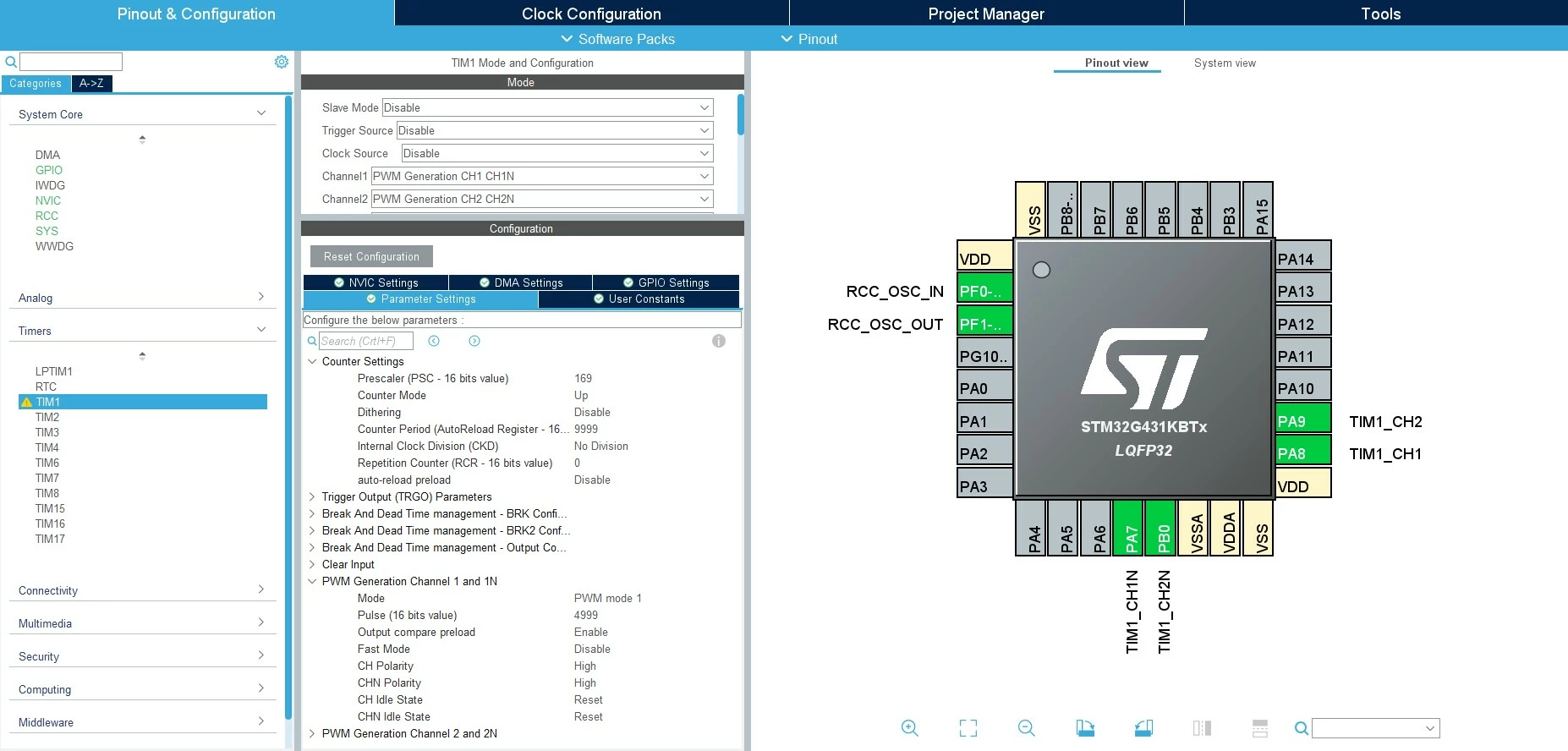The image size is (1568, 751).
Task: Click the gear settings icon beside search
Action: [282, 62]
